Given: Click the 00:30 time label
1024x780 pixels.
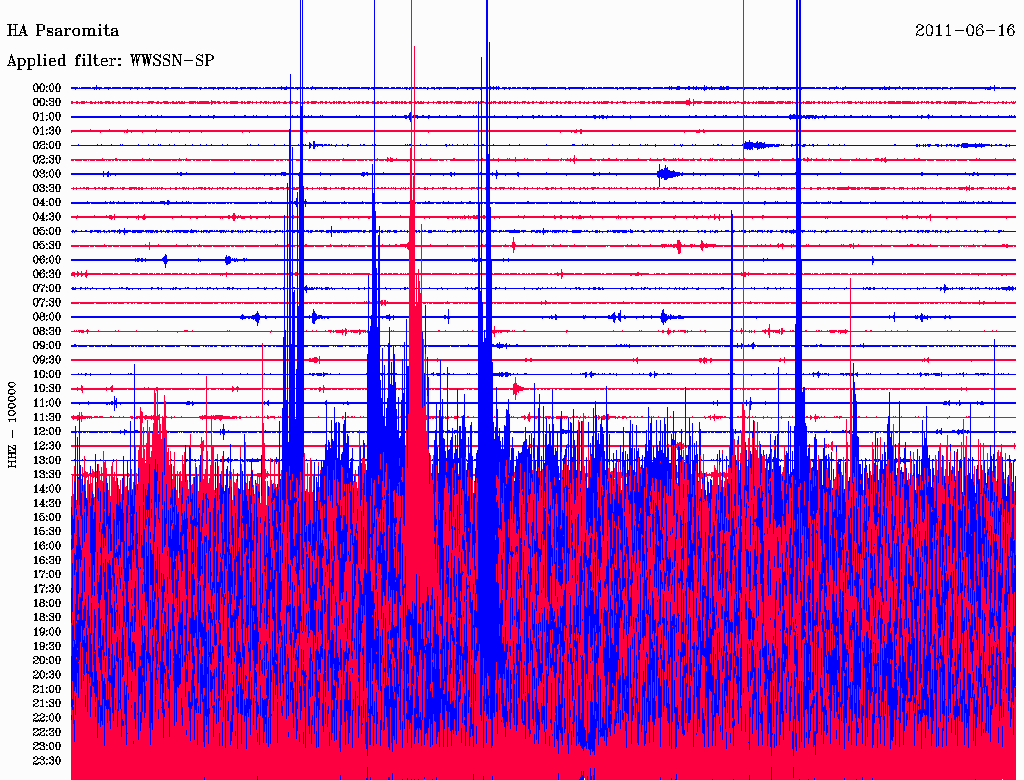Looking at the screenshot, I should (x=47, y=103).
